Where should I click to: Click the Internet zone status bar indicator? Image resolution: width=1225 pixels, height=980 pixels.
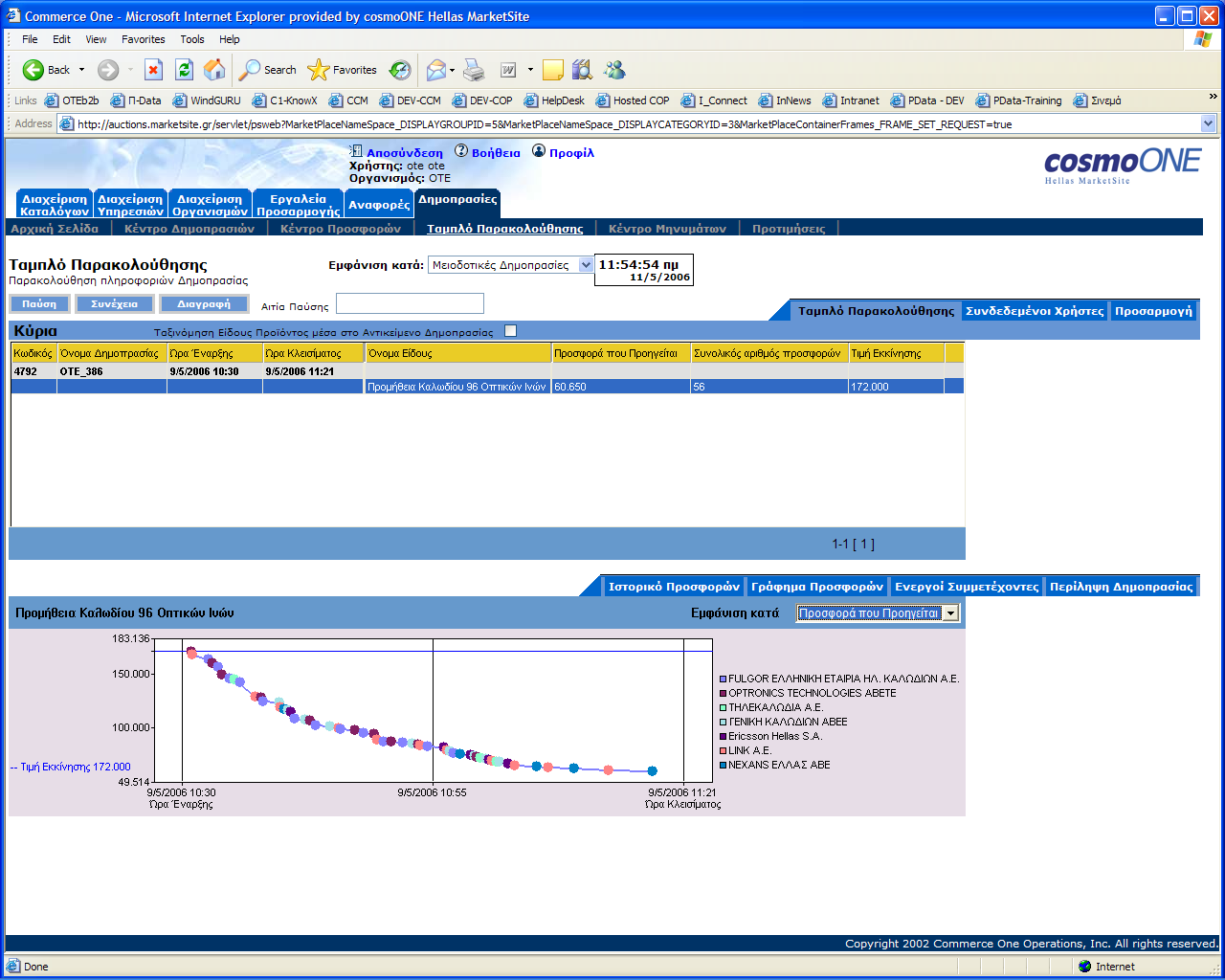point(1106,967)
